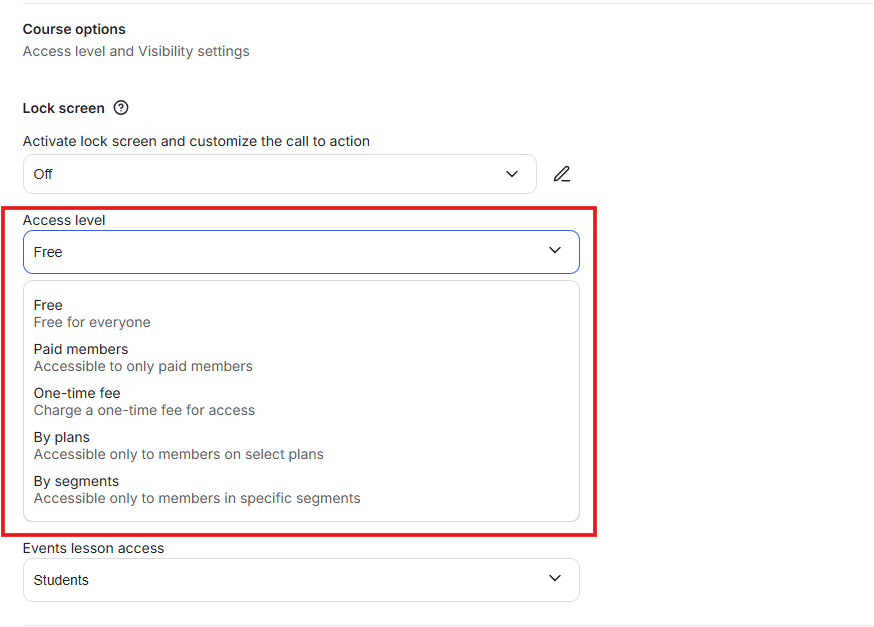
Task: Click the Access level field label
Action: [x=64, y=220]
